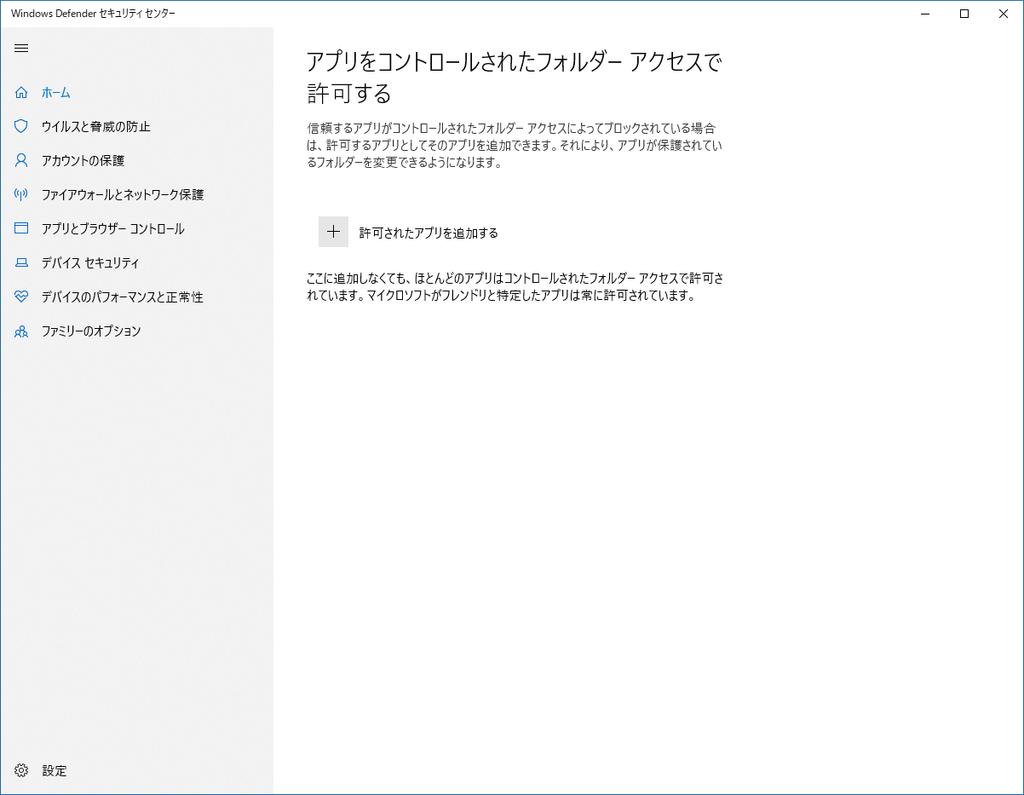Viewport: 1024px width, 795px height.
Task: Click the gear settings icon
Action: point(21,770)
